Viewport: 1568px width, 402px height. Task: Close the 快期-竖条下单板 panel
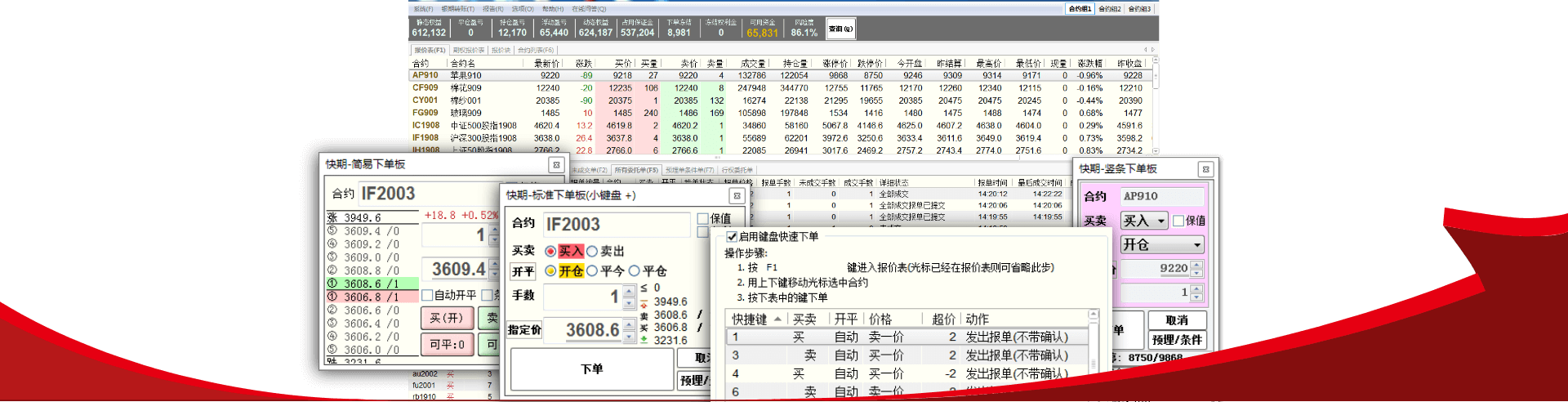point(1205,169)
